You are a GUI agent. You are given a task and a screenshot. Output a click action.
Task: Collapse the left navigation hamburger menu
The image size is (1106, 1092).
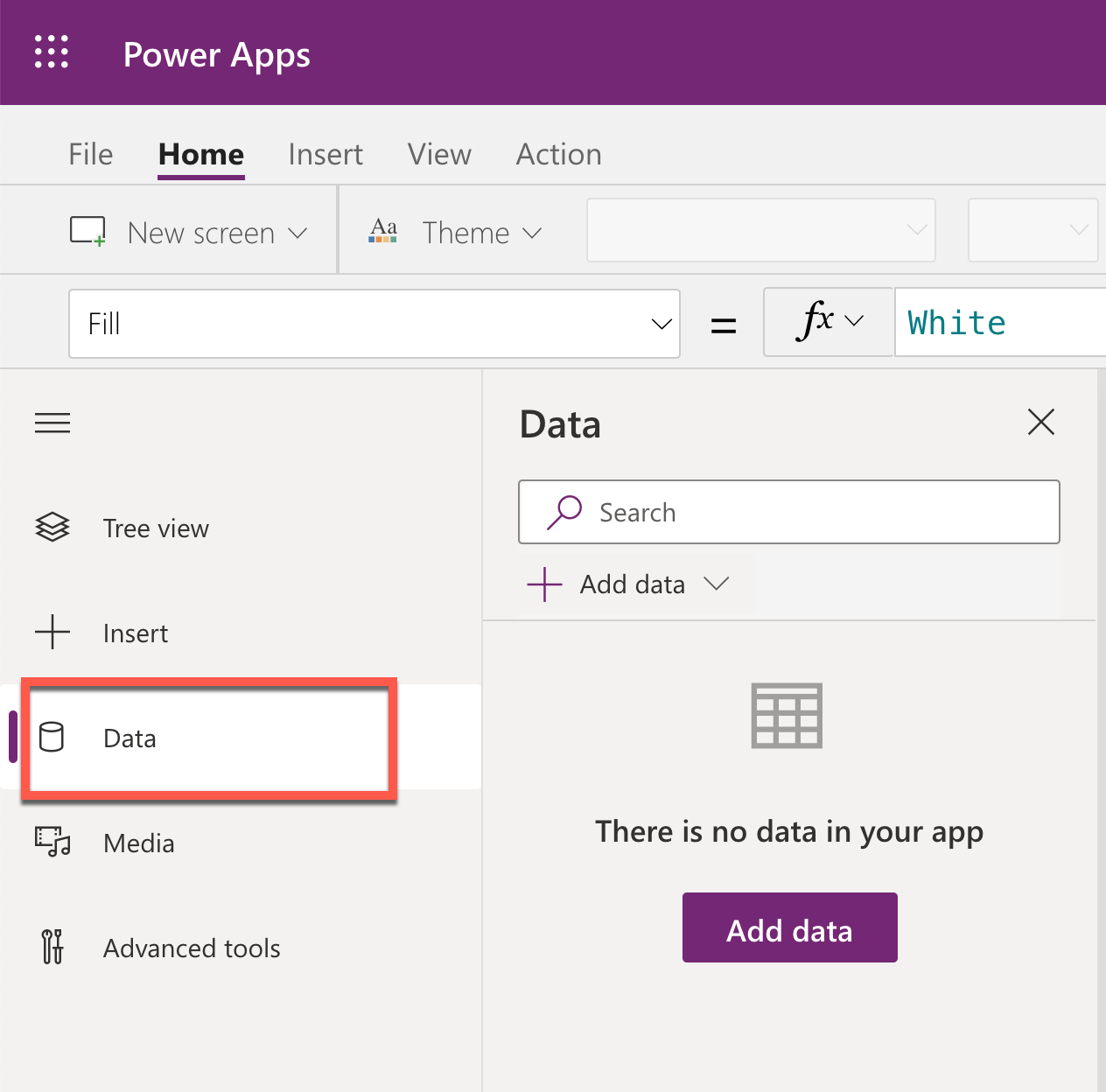(52, 423)
